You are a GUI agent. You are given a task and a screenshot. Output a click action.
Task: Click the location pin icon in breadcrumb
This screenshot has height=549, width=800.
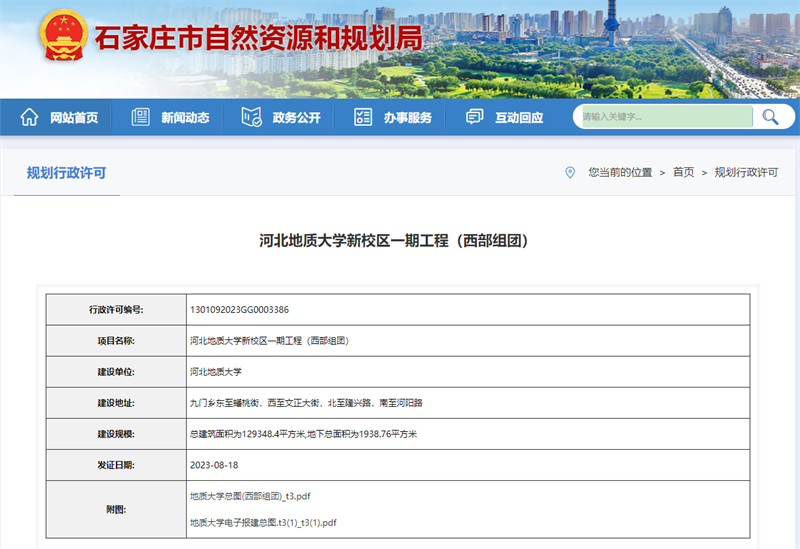click(x=570, y=172)
